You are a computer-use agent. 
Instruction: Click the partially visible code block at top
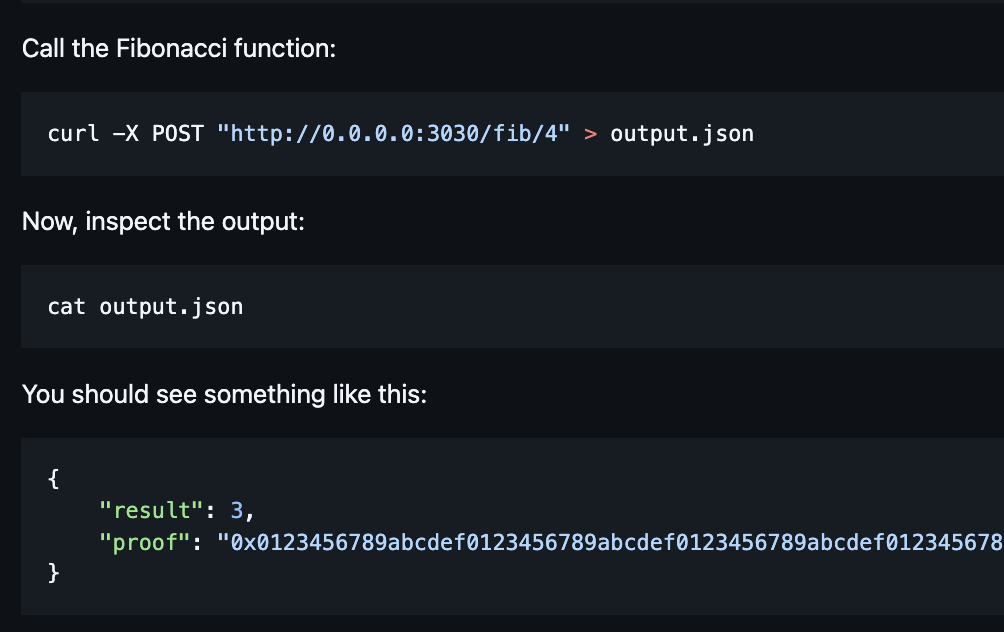point(500,2)
